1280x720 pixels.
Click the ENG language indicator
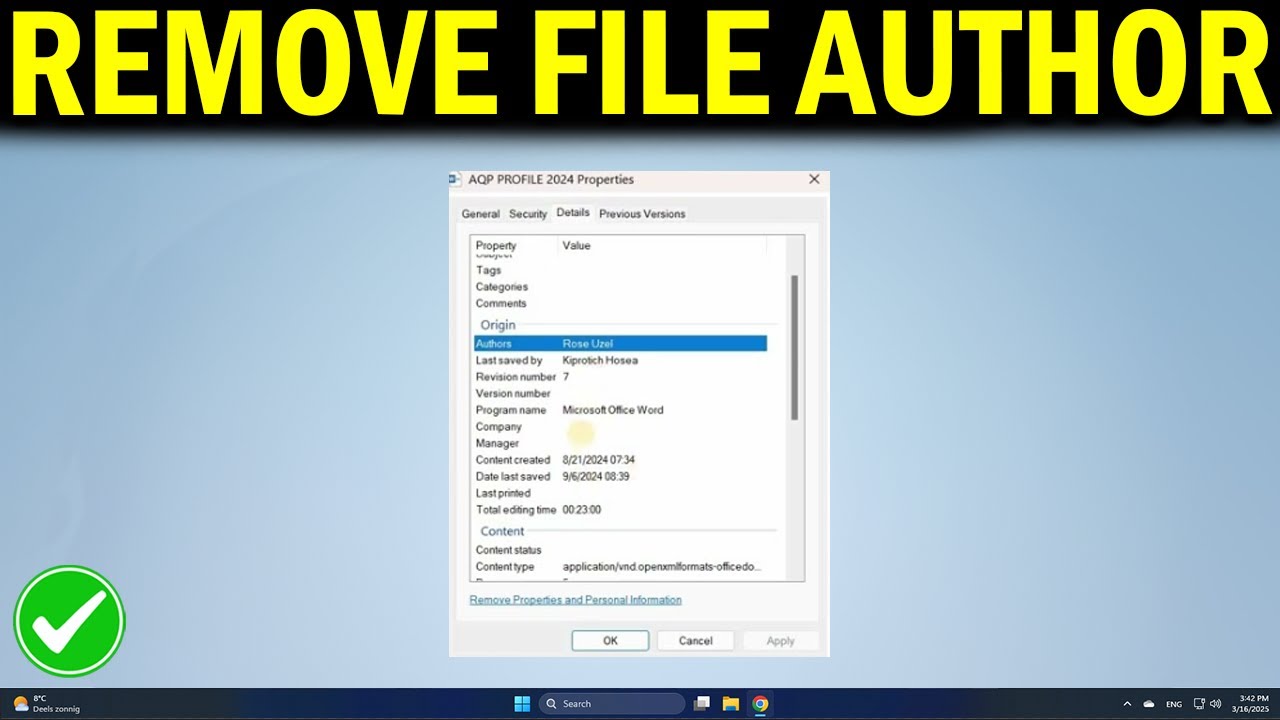point(1174,704)
